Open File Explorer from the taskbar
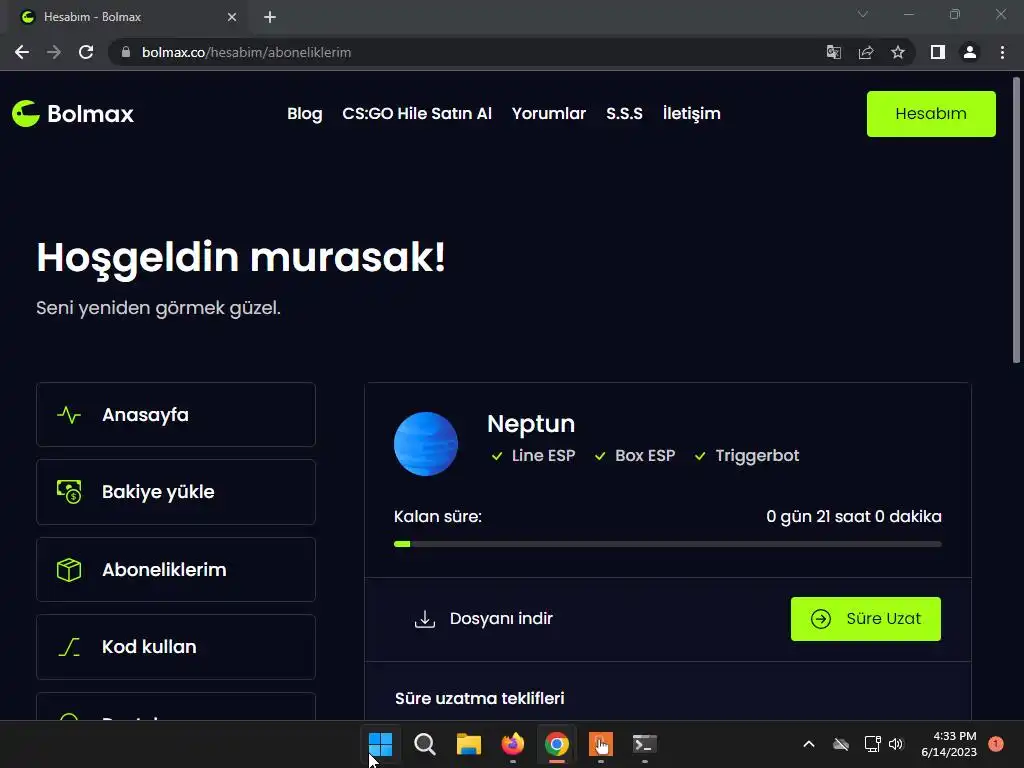1024x768 pixels. (468, 744)
